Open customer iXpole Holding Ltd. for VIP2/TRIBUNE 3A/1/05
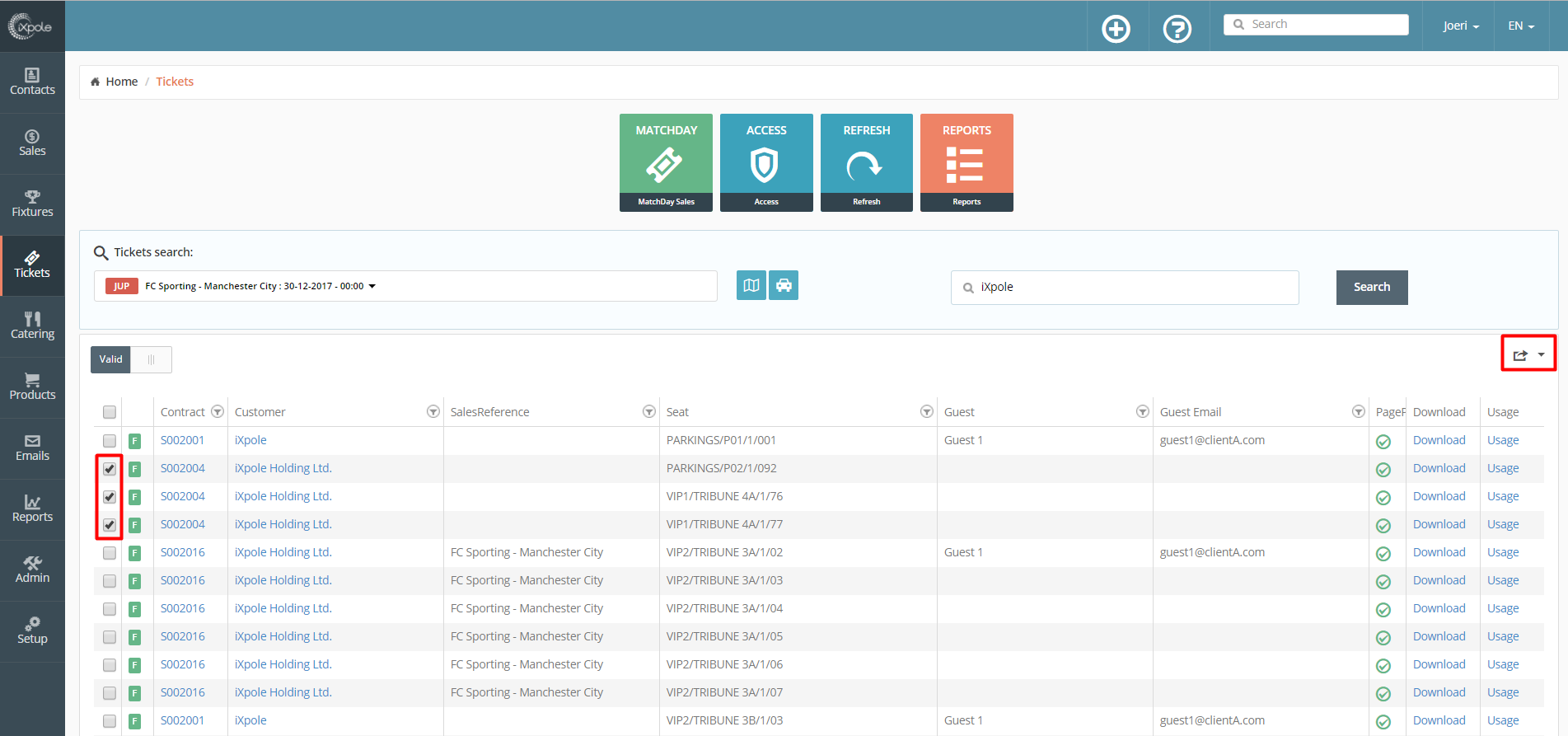 point(283,636)
